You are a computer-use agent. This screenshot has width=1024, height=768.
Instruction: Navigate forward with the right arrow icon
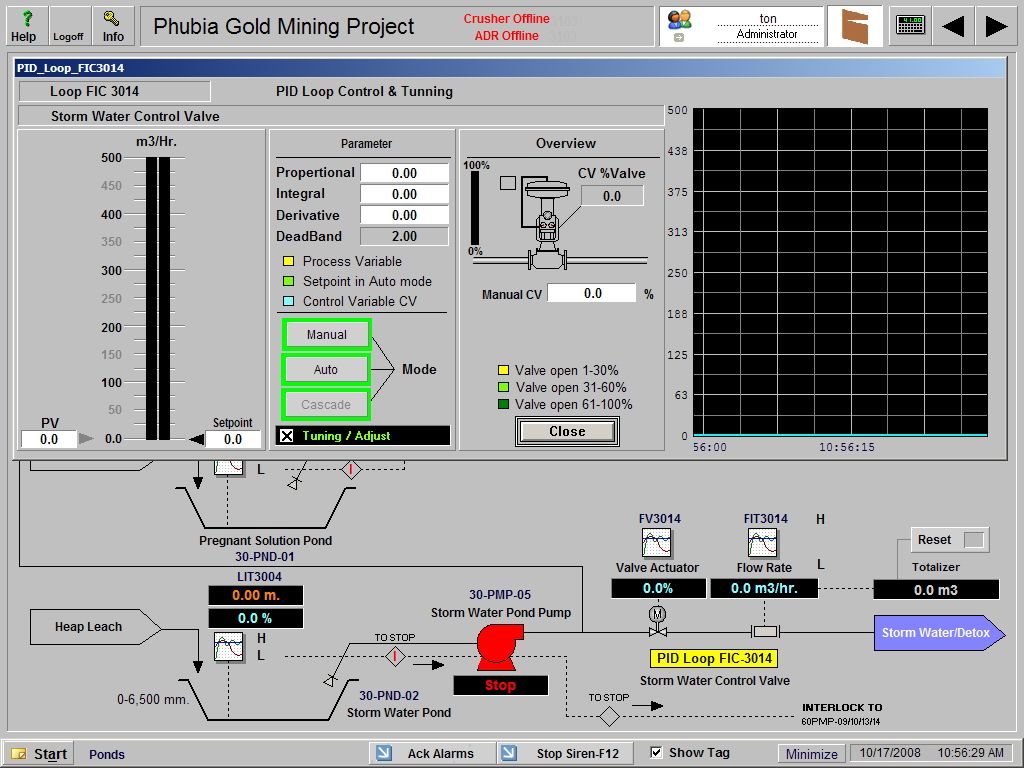(993, 25)
